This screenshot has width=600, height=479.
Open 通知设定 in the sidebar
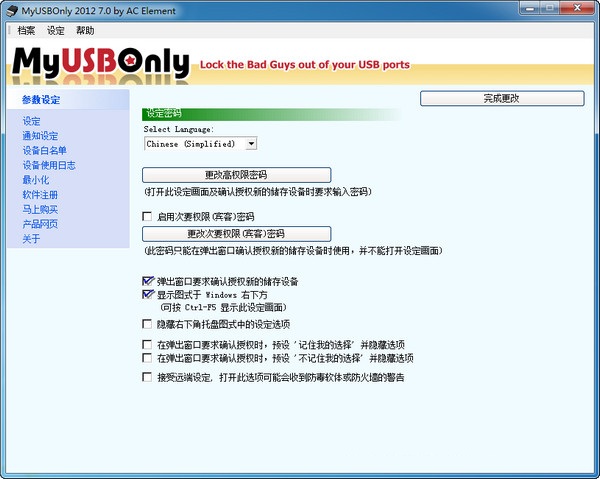(x=40, y=136)
